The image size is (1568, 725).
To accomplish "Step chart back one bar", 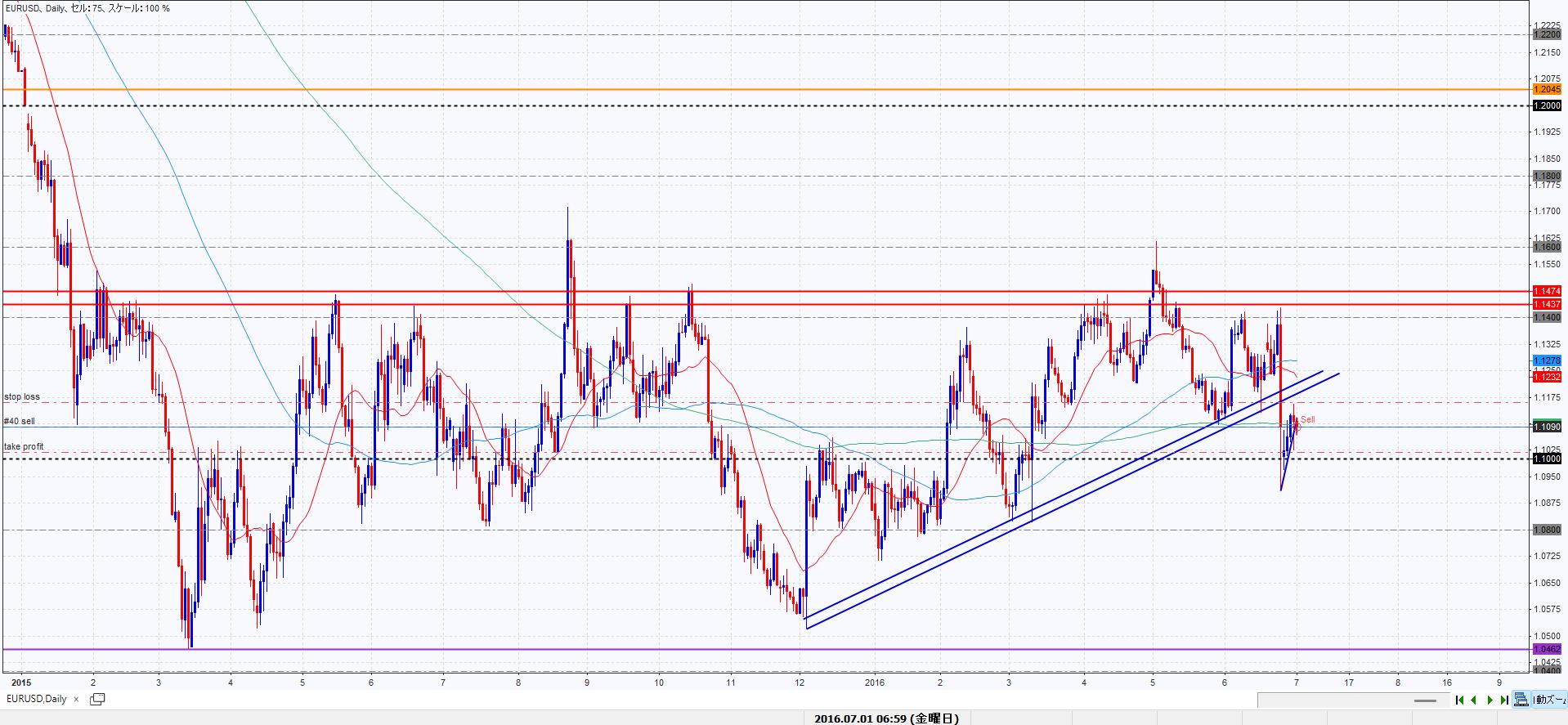I will click(x=1474, y=700).
